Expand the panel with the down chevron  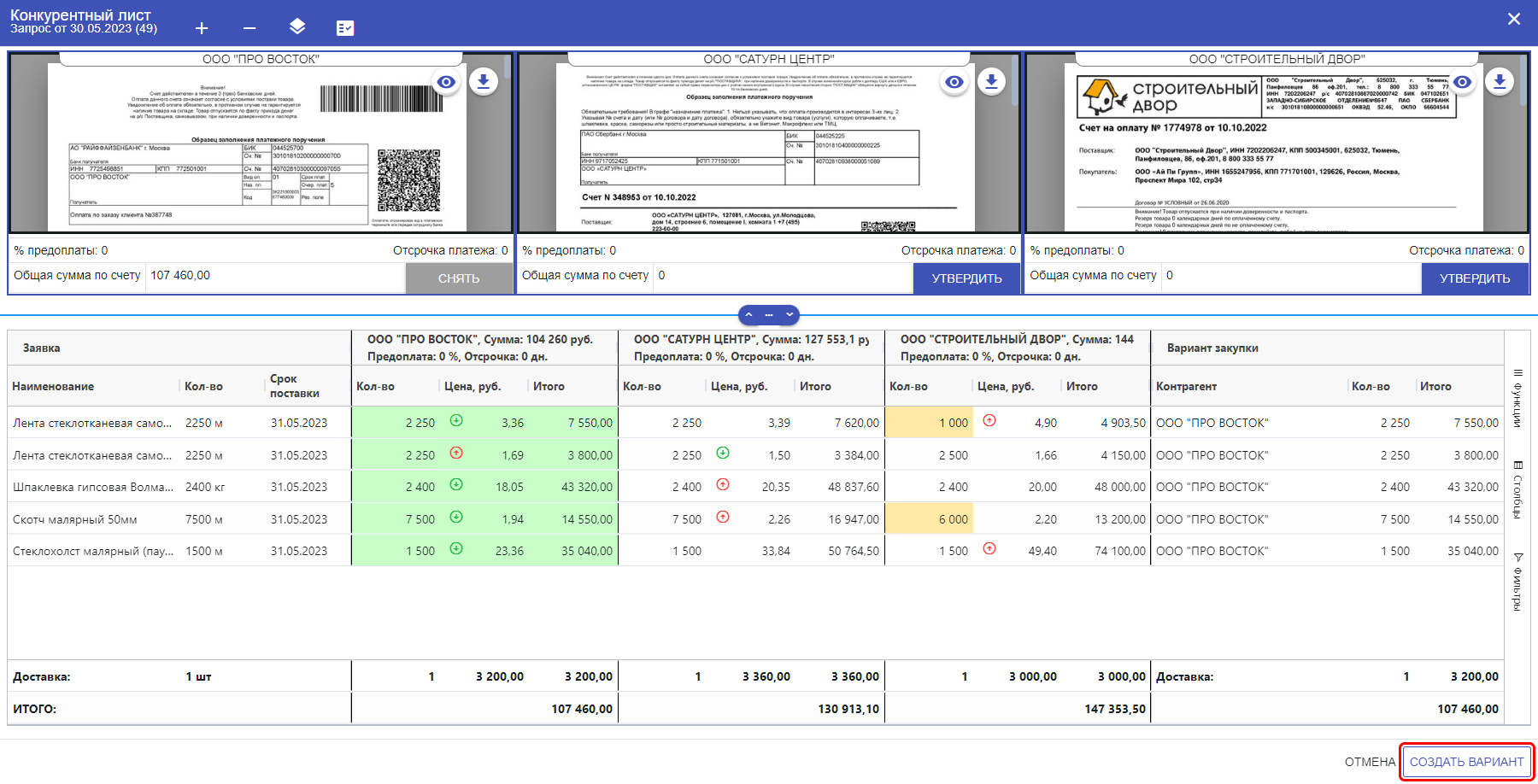point(790,315)
